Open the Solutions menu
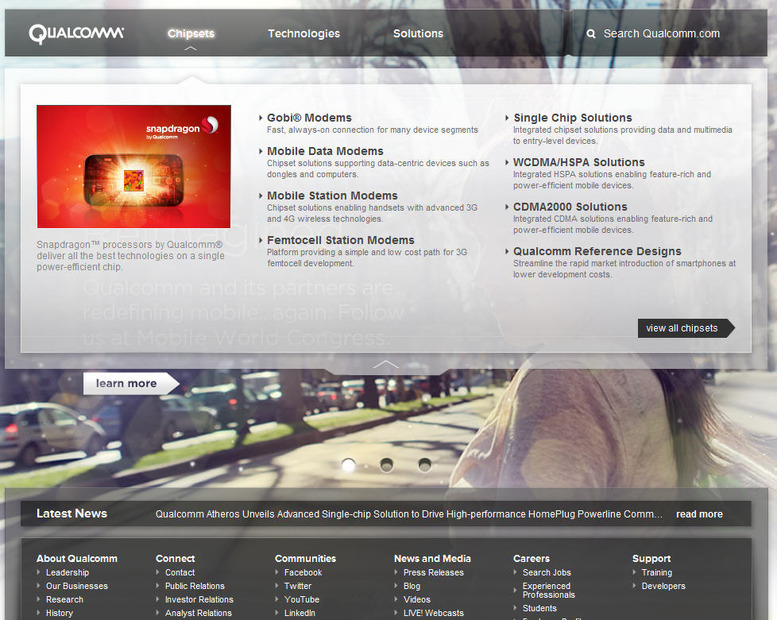 418,34
